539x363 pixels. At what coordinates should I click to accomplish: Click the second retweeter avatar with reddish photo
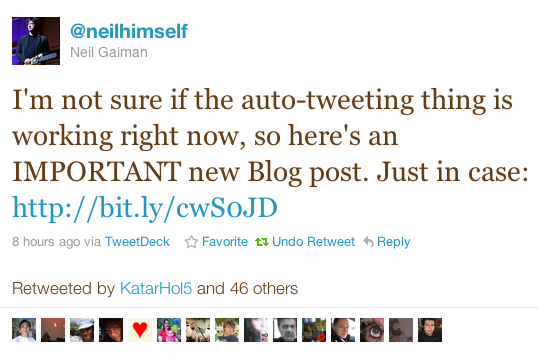click(x=53, y=330)
